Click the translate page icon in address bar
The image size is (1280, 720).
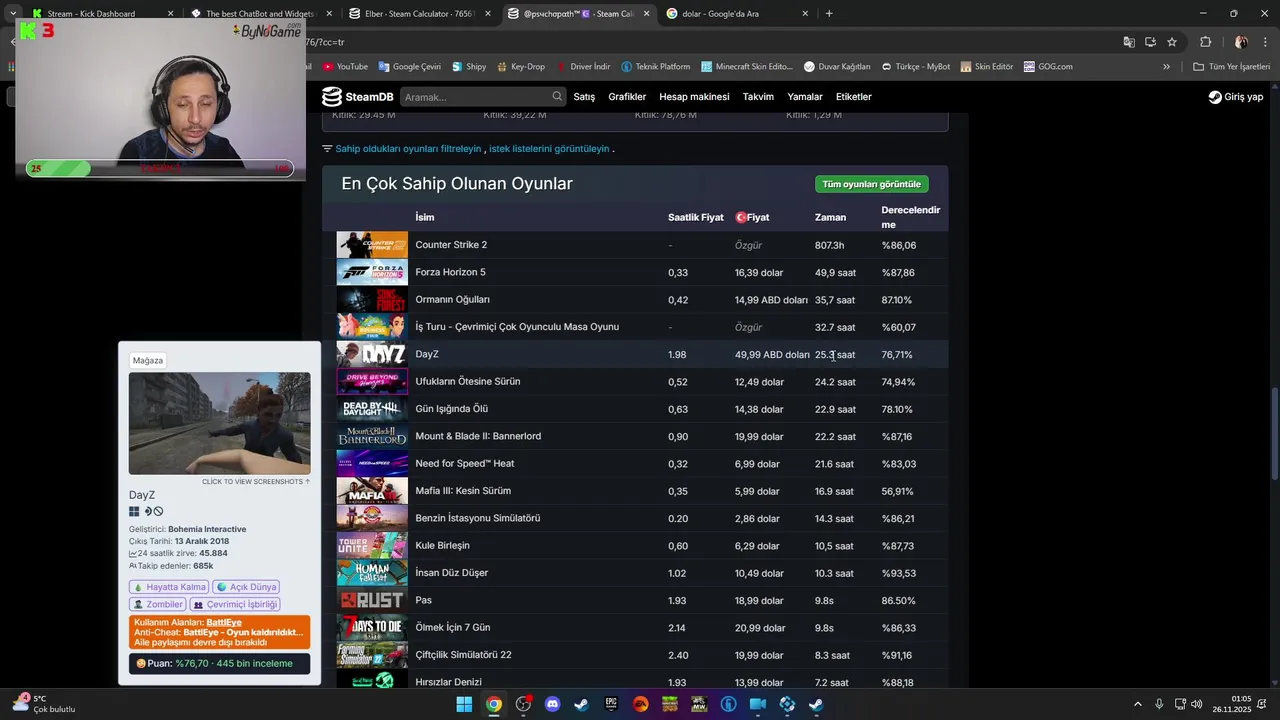1129,42
